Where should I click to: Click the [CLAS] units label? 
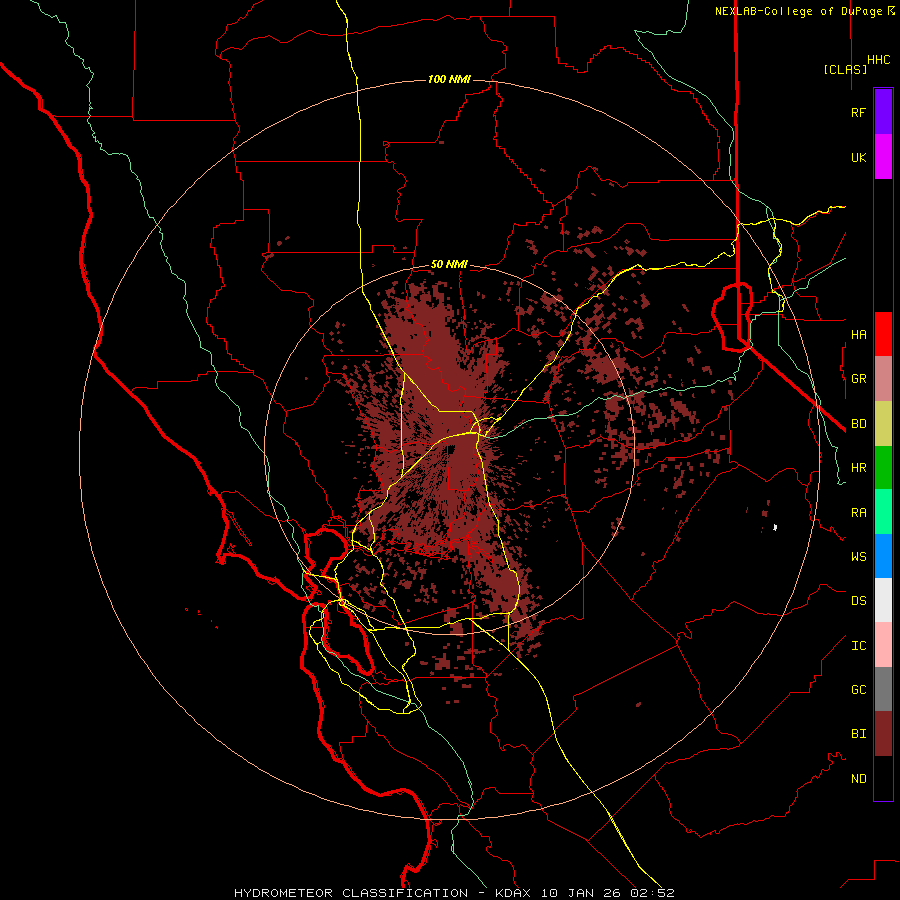[x=845, y=69]
